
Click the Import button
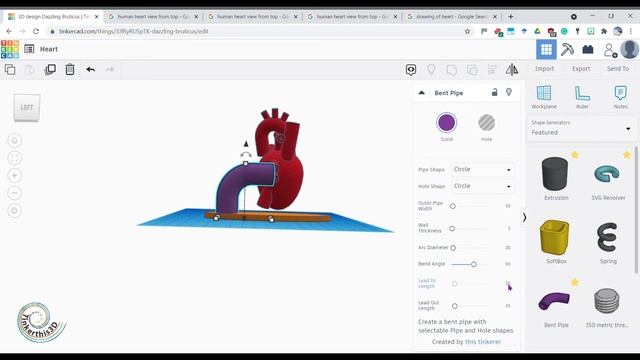[x=544, y=69]
